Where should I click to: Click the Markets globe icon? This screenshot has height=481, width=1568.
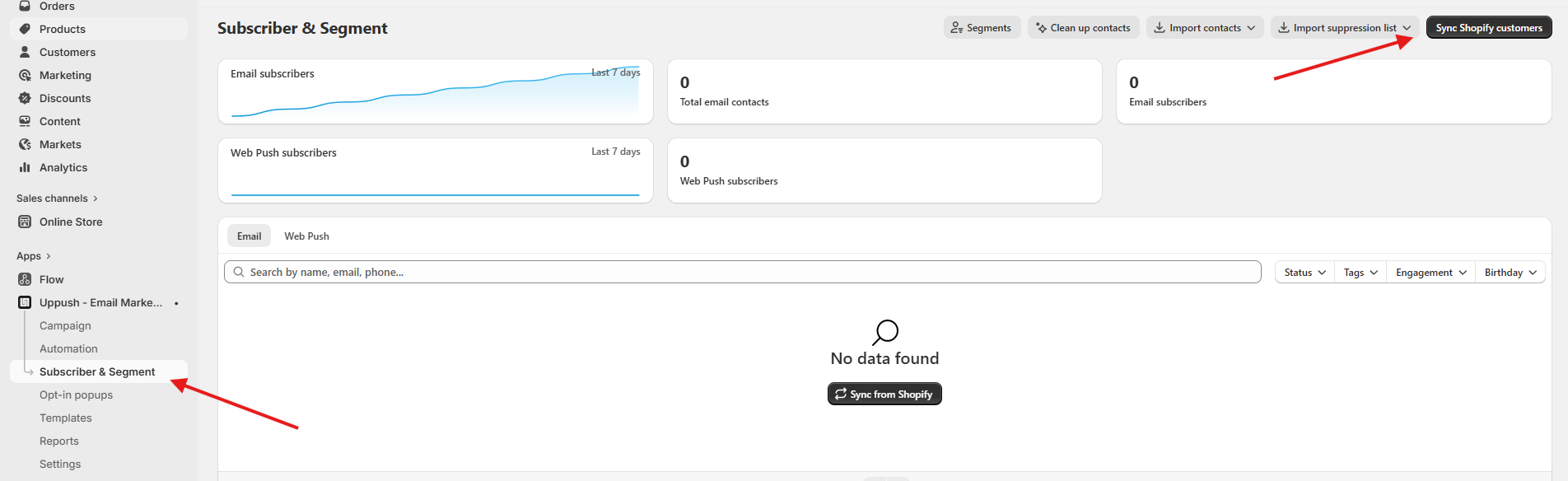pos(25,144)
